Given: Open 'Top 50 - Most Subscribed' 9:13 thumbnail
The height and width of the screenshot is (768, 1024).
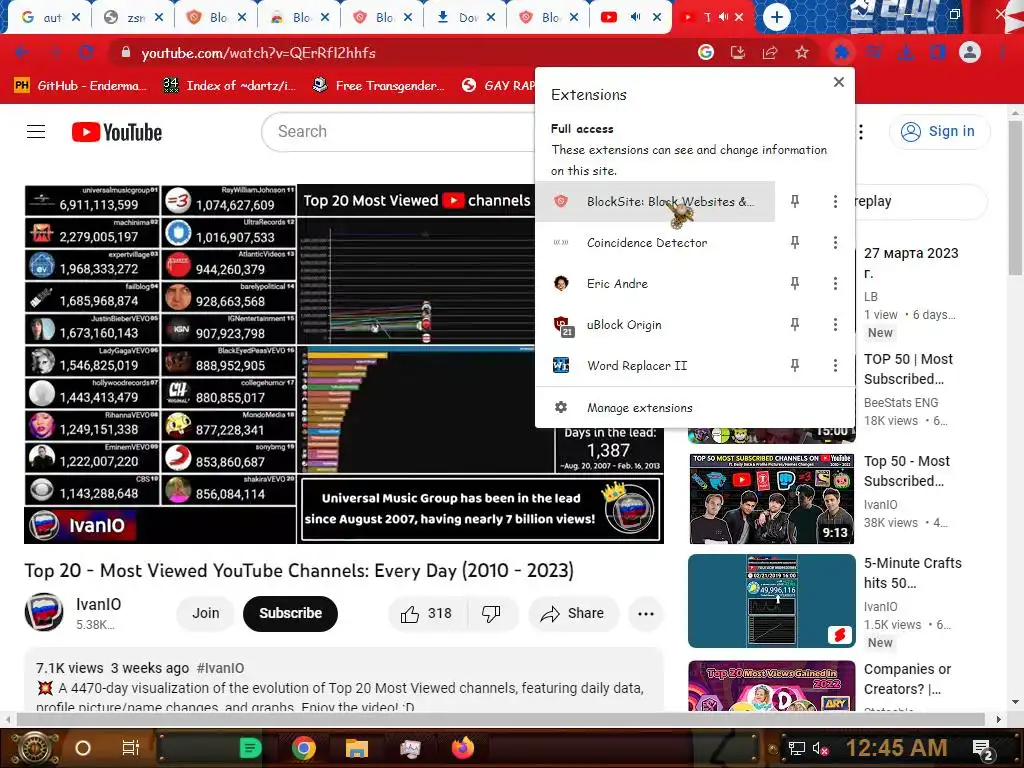Looking at the screenshot, I should (771, 498).
